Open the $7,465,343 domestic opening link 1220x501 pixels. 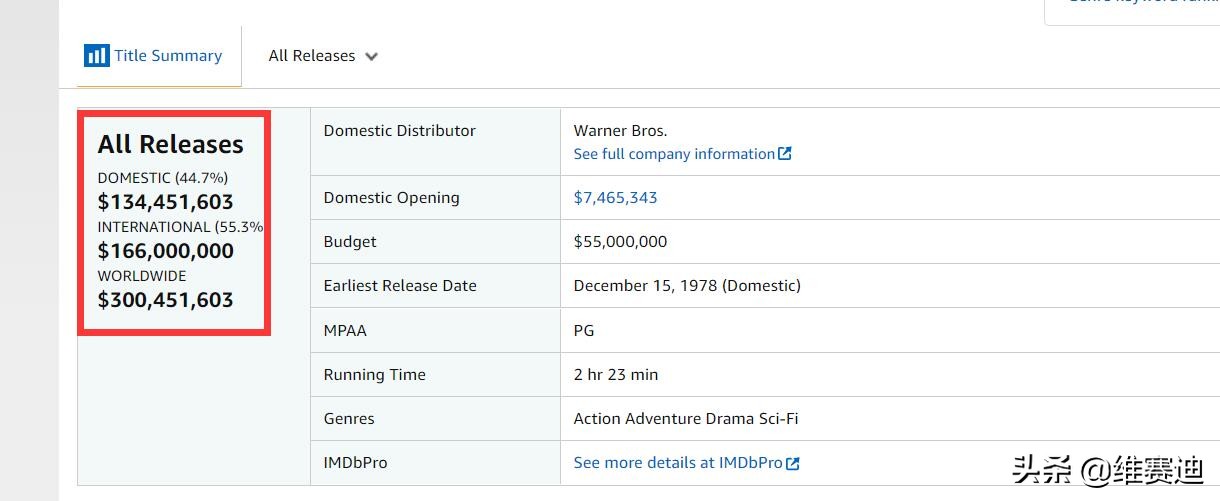point(615,197)
